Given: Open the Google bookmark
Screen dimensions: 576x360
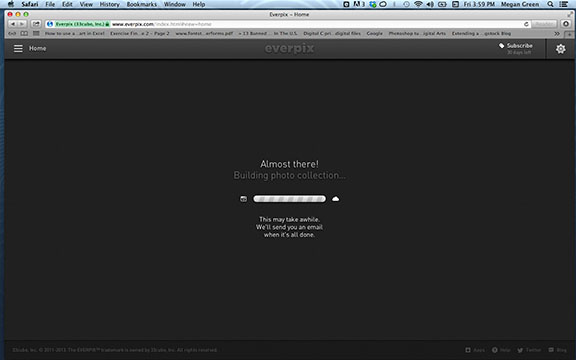Looking at the screenshot, I should [374, 33].
